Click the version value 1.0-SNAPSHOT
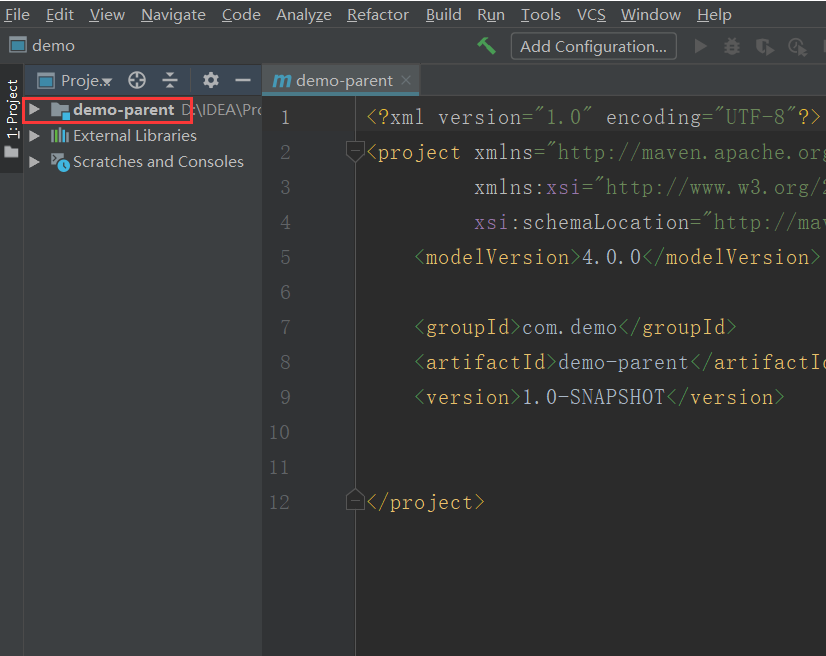Screen dimensions: 826x656 (593, 397)
